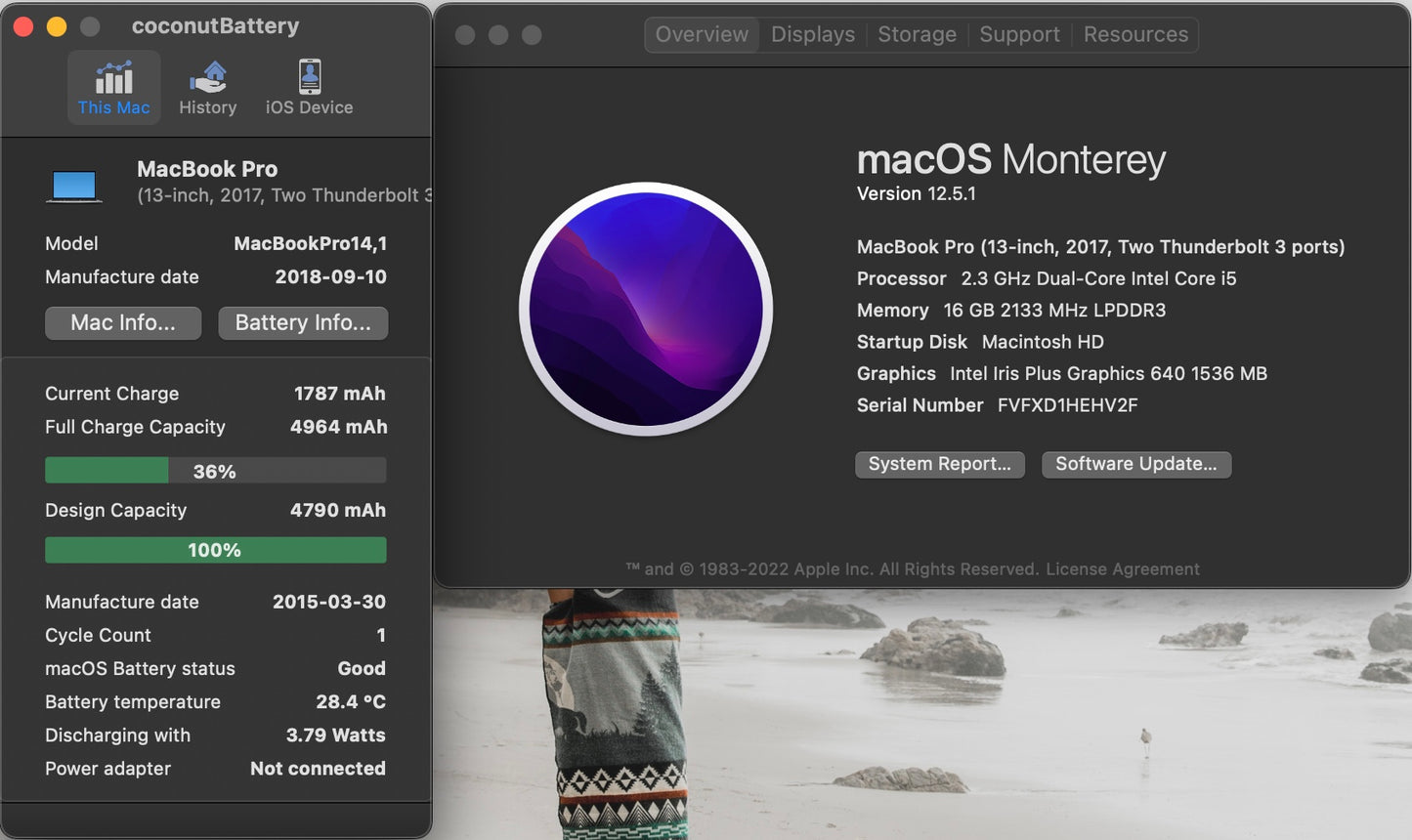Image resolution: width=1412 pixels, height=840 pixels.
Task: Open System Report
Action: 939,464
